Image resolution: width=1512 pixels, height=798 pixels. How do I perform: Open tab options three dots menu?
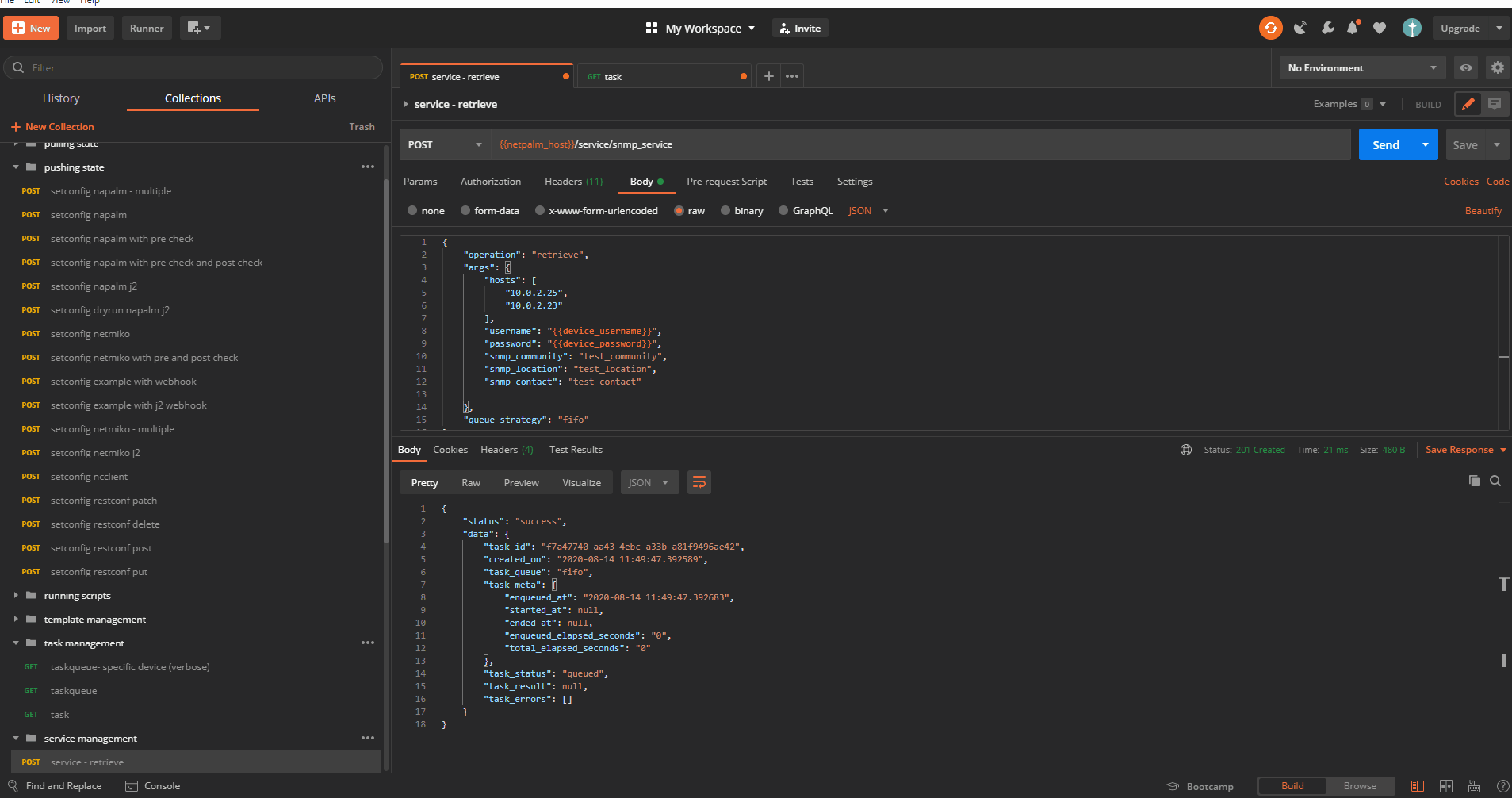click(791, 76)
